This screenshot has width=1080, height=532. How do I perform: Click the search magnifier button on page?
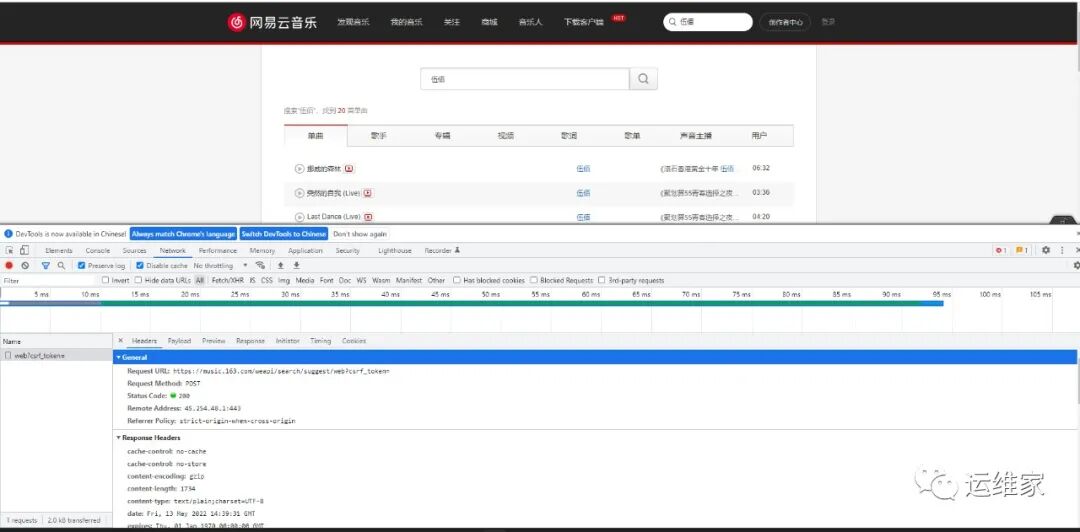(x=643, y=79)
